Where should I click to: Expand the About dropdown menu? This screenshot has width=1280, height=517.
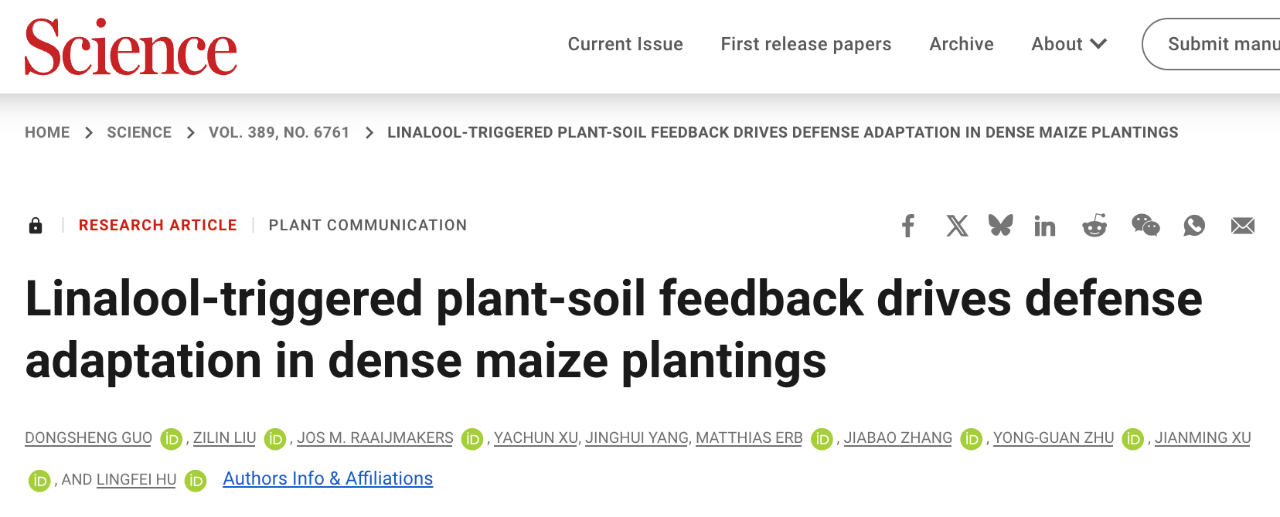click(x=1069, y=44)
